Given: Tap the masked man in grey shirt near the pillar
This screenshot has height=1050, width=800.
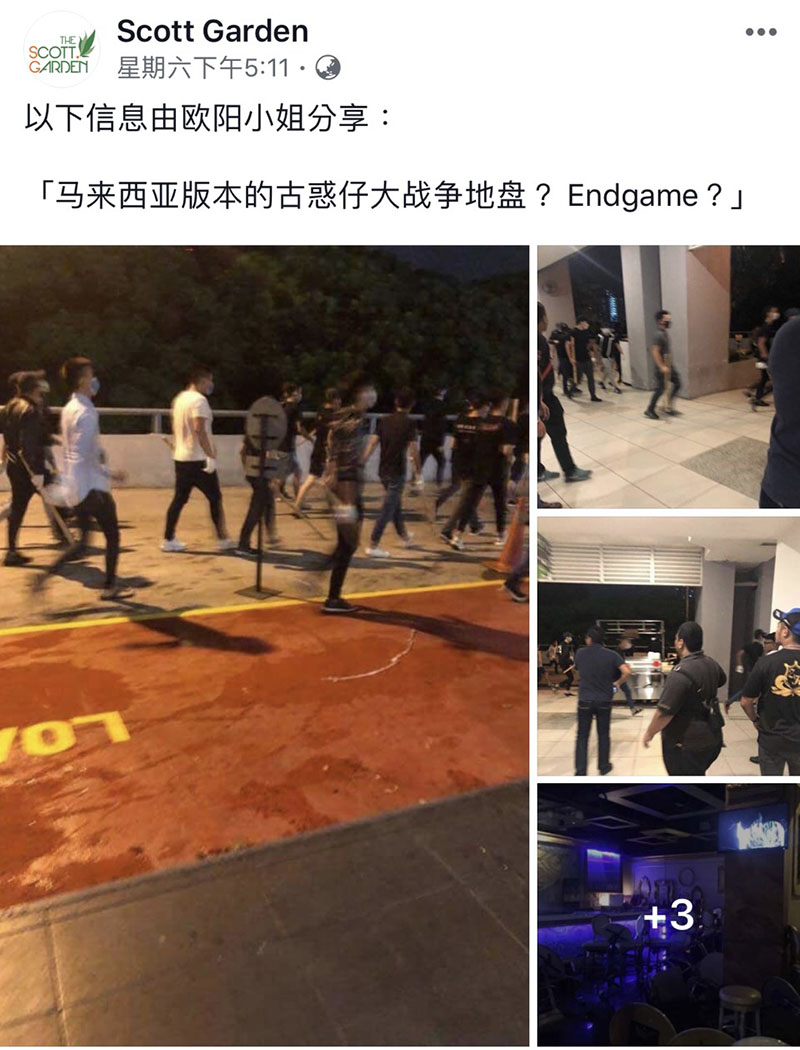Looking at the screenshot, I should point(661,363).
